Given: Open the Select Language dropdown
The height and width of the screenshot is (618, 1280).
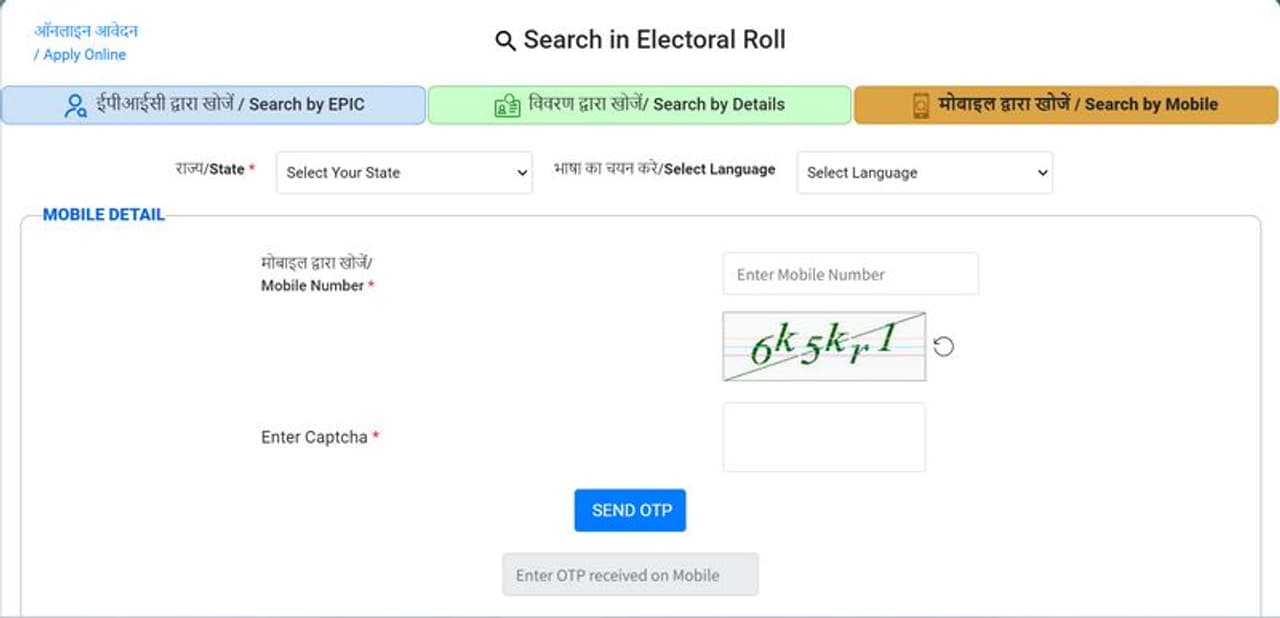Looking at the screenshot, I should 924,172.
